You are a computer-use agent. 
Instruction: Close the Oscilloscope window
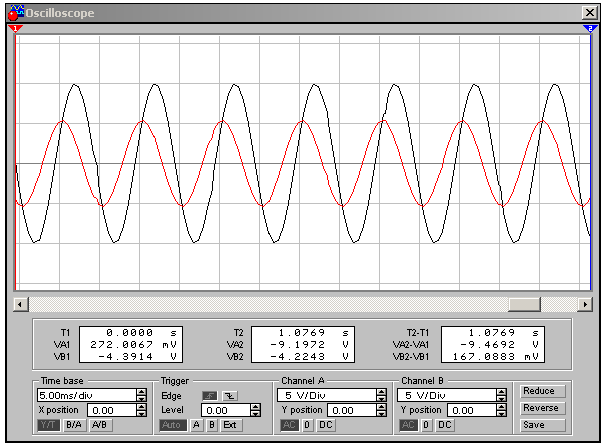(x=590, y=13)
